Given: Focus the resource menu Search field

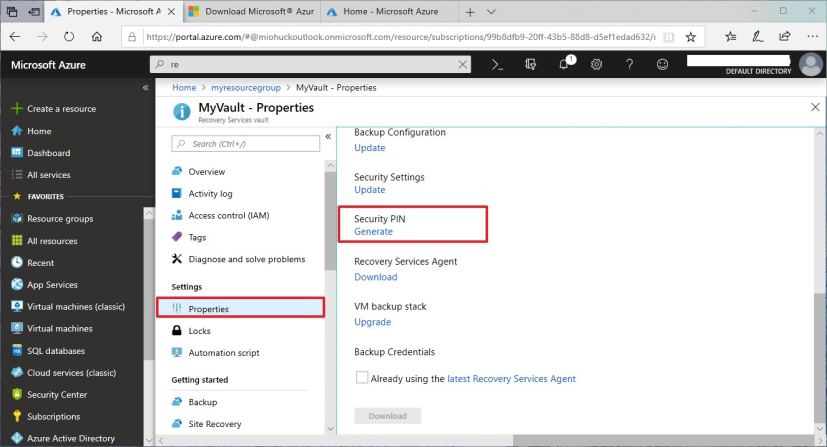Looking at the screenshot, I should tap(245, 143).
